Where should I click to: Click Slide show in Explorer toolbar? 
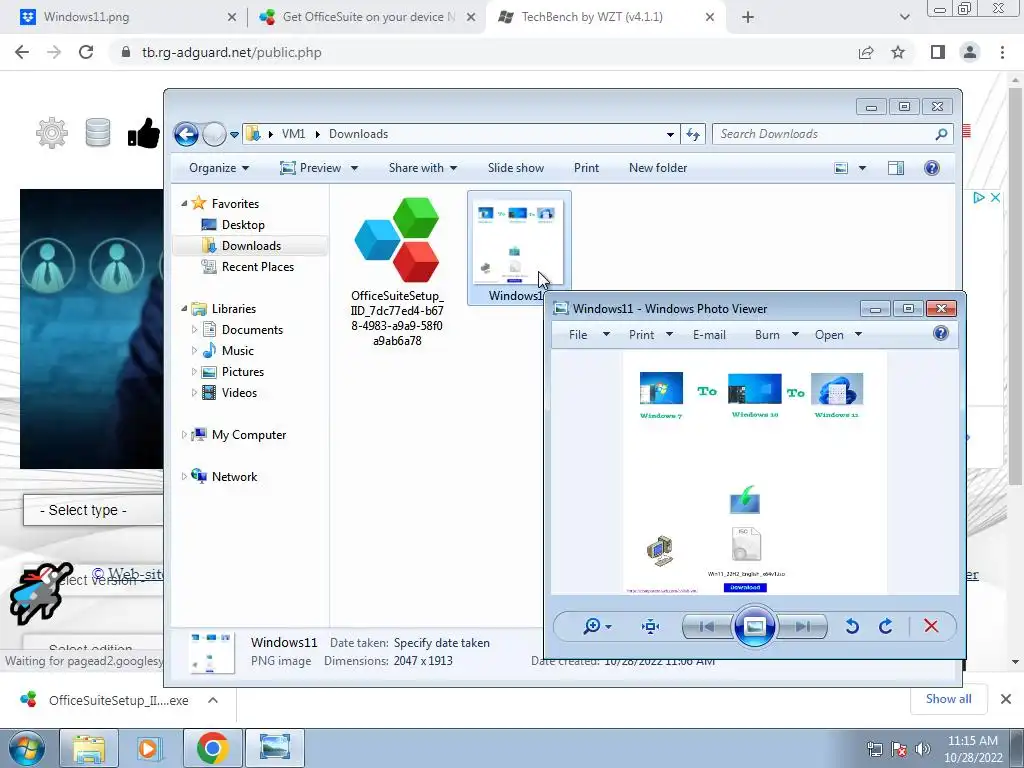[x=515, y=168]
